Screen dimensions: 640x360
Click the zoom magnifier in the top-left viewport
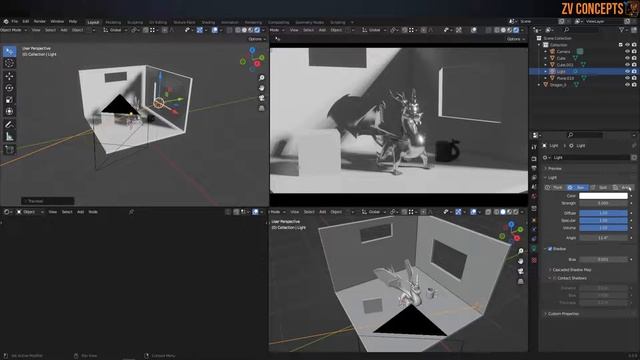(x=262, y=78)
